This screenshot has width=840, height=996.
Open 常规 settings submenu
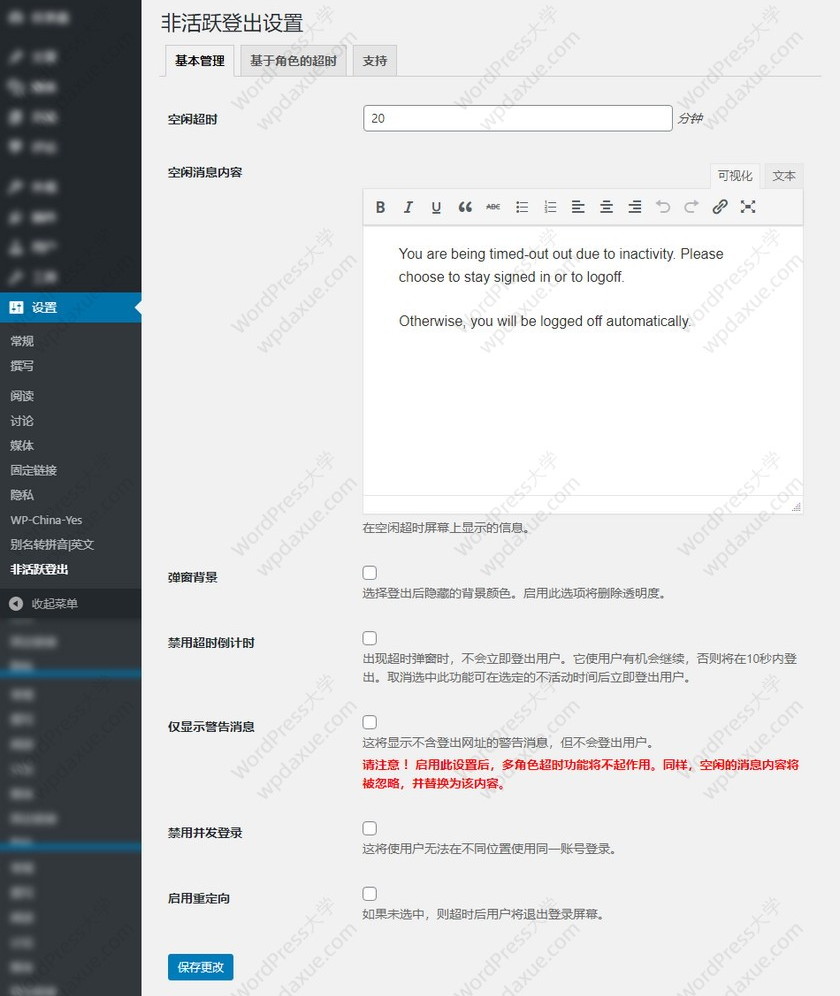[22, 341]
